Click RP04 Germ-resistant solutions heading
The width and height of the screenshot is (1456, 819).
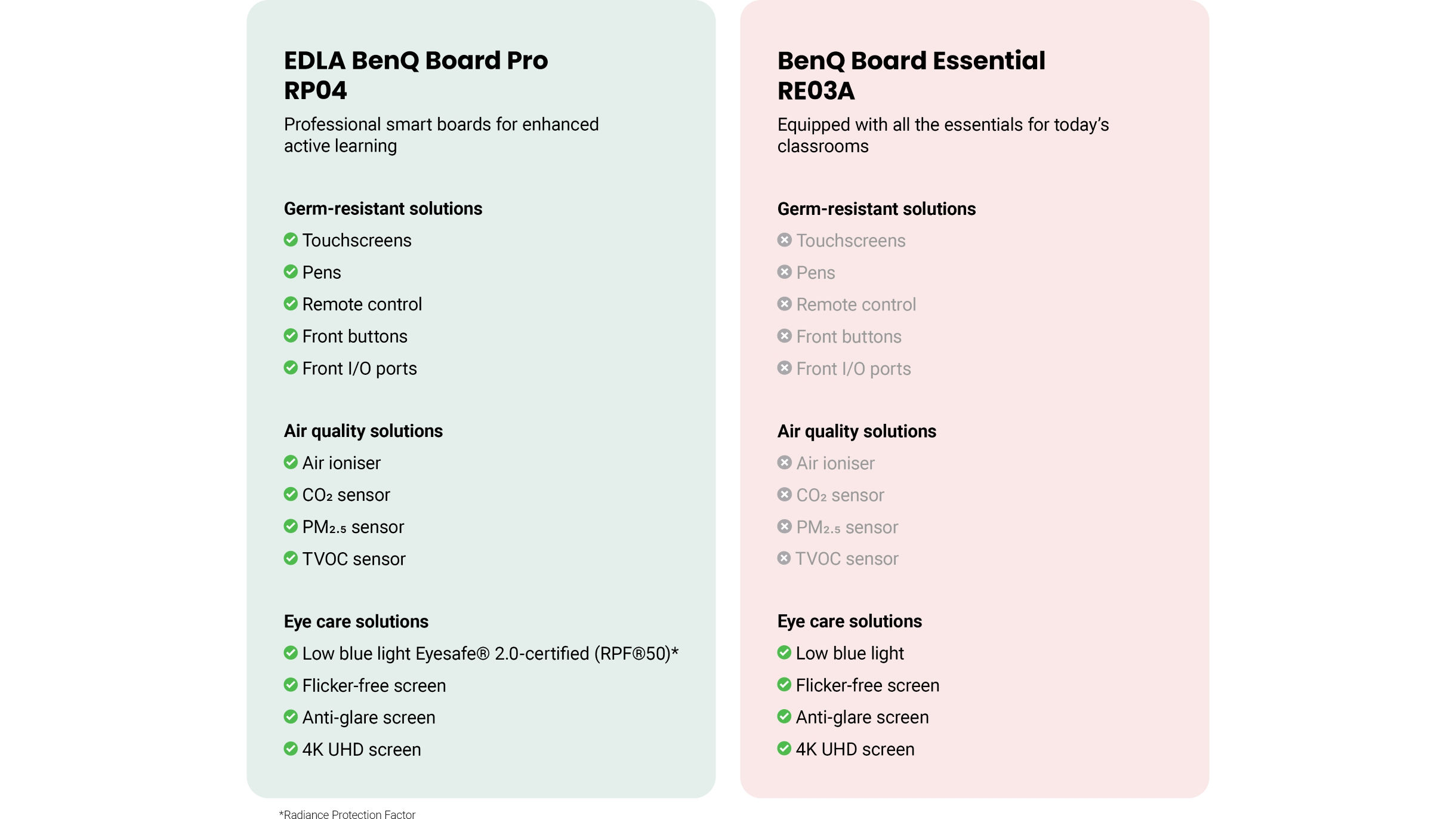(x=383, y=208)
